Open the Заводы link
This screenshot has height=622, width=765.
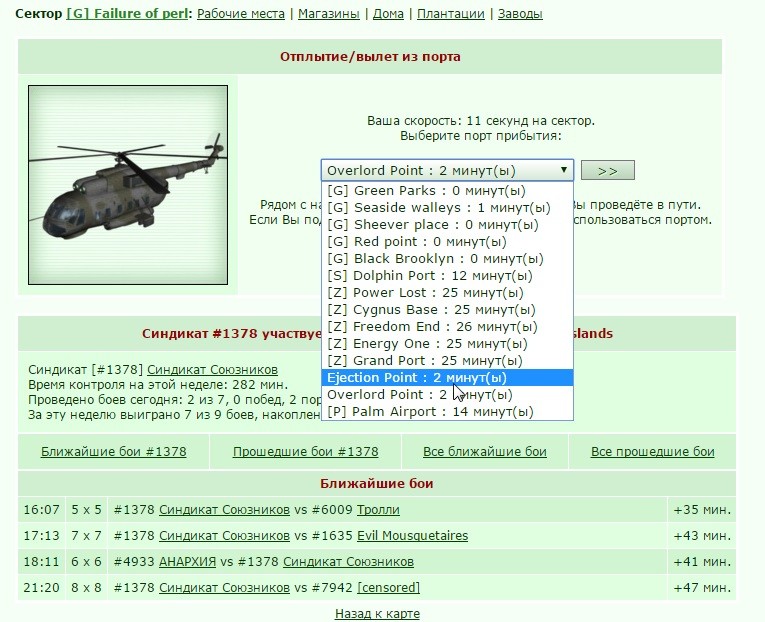click(520, 14)
